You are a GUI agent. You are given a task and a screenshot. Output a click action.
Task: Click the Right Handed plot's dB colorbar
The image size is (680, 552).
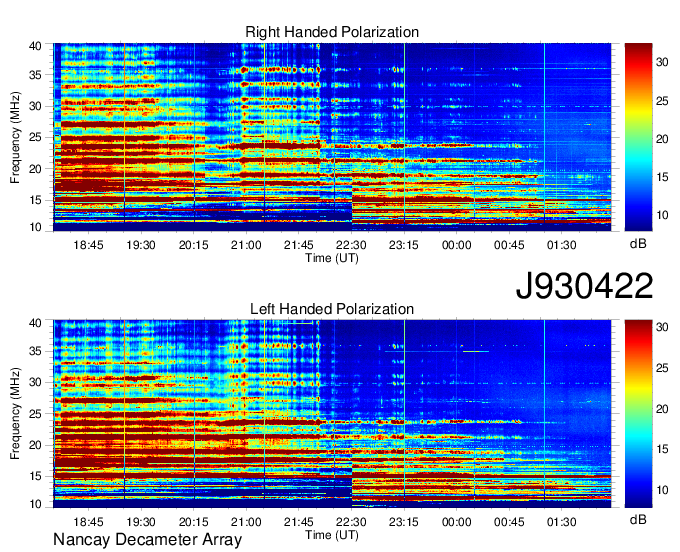pos(638,137)
